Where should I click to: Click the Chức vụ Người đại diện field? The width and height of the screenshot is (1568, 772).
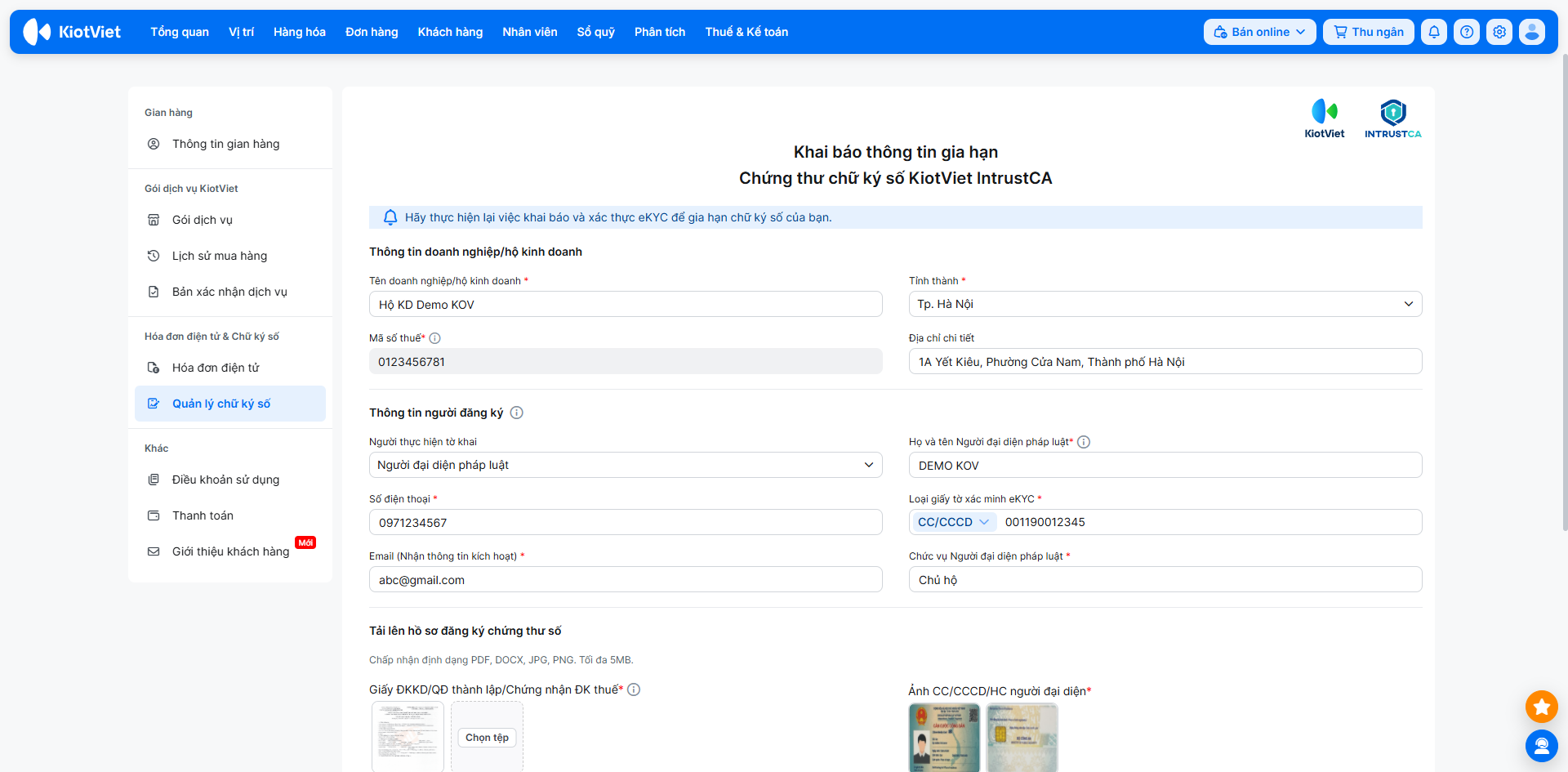click(x=1165, y=579)
